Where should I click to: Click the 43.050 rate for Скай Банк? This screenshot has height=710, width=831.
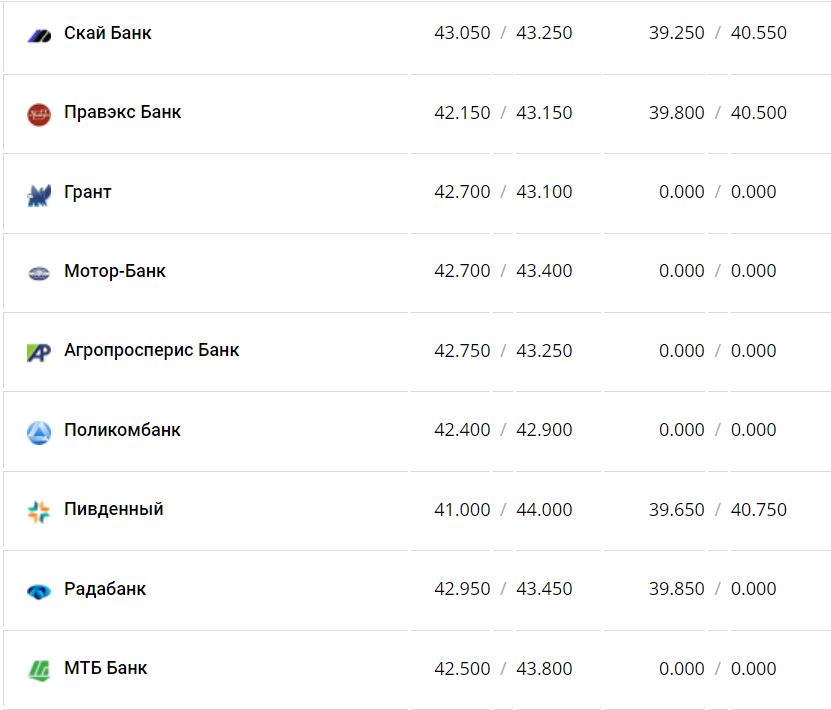tap(462, 33)
